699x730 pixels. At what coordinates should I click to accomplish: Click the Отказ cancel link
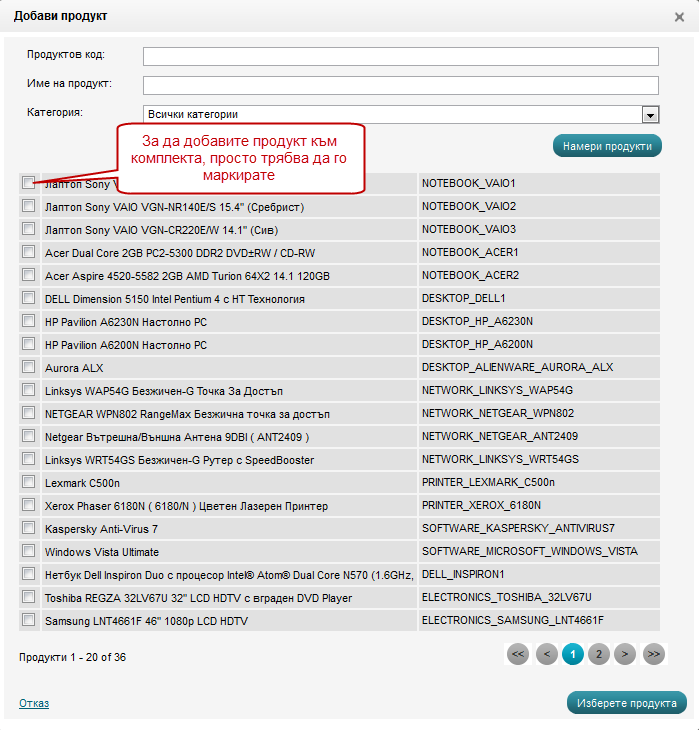click(33, 703)
